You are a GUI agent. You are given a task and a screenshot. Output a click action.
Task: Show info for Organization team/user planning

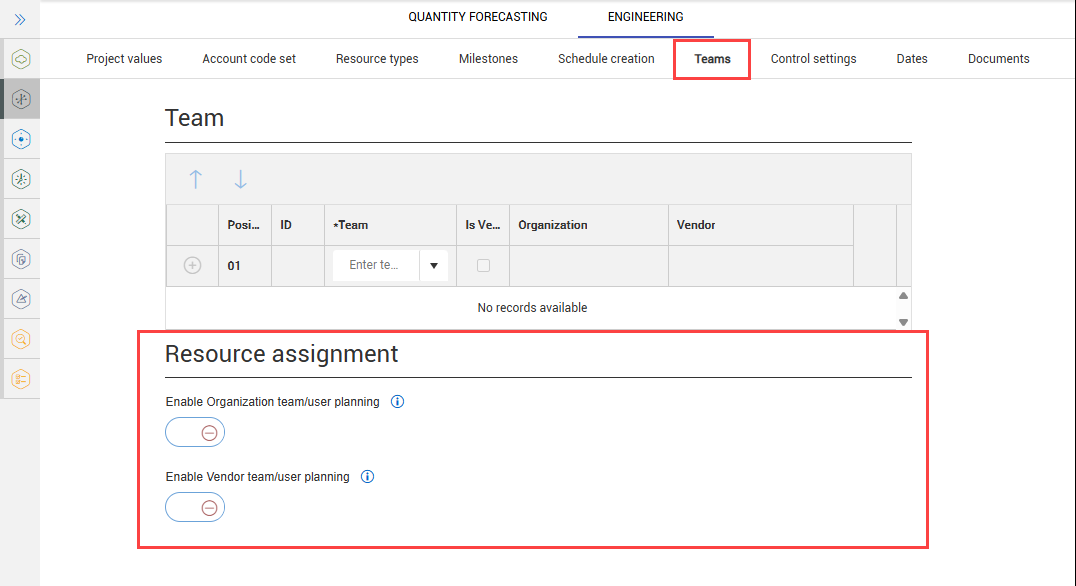tap(397, 402)
